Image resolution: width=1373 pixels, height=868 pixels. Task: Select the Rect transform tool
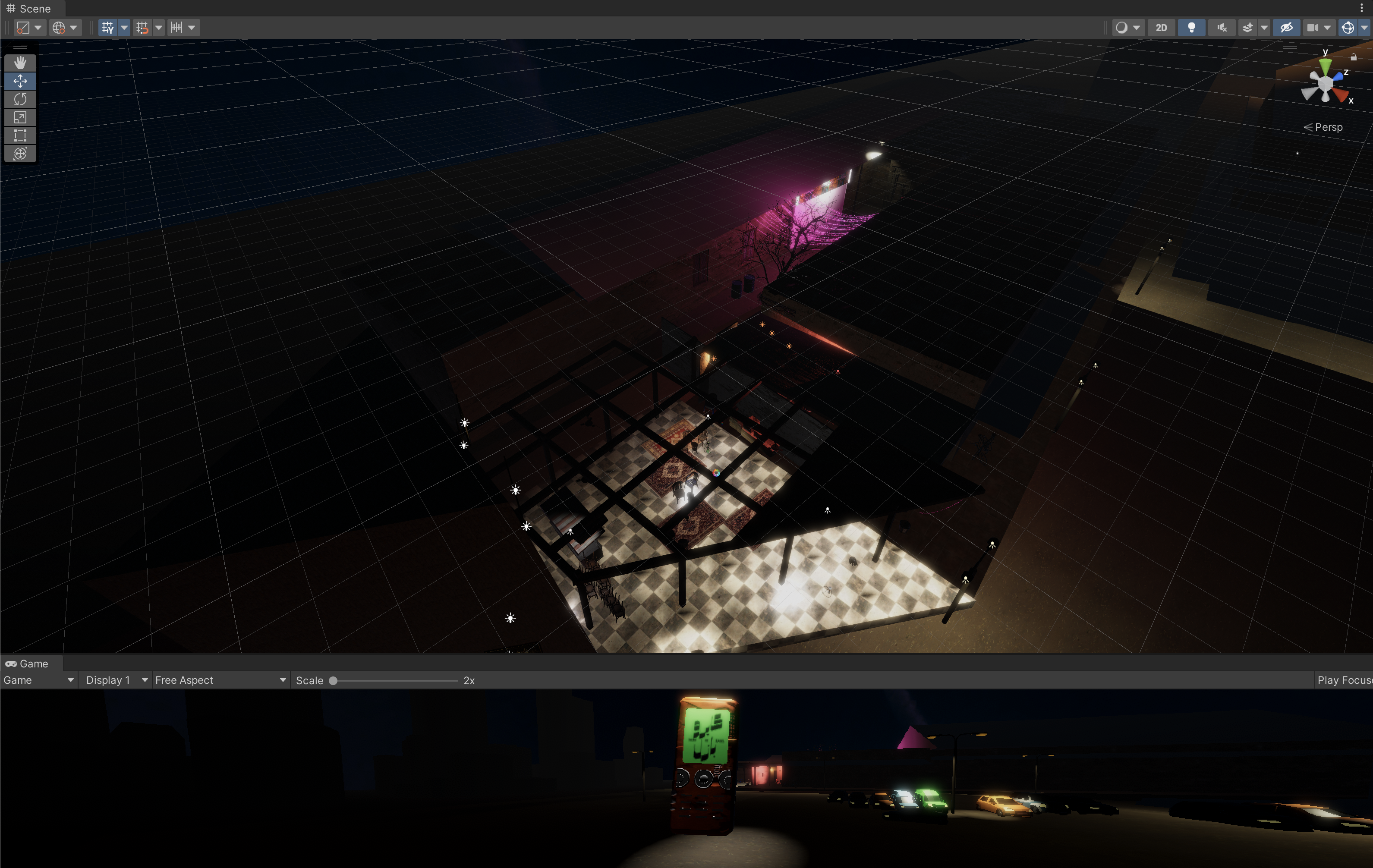(x=20, y=135)
